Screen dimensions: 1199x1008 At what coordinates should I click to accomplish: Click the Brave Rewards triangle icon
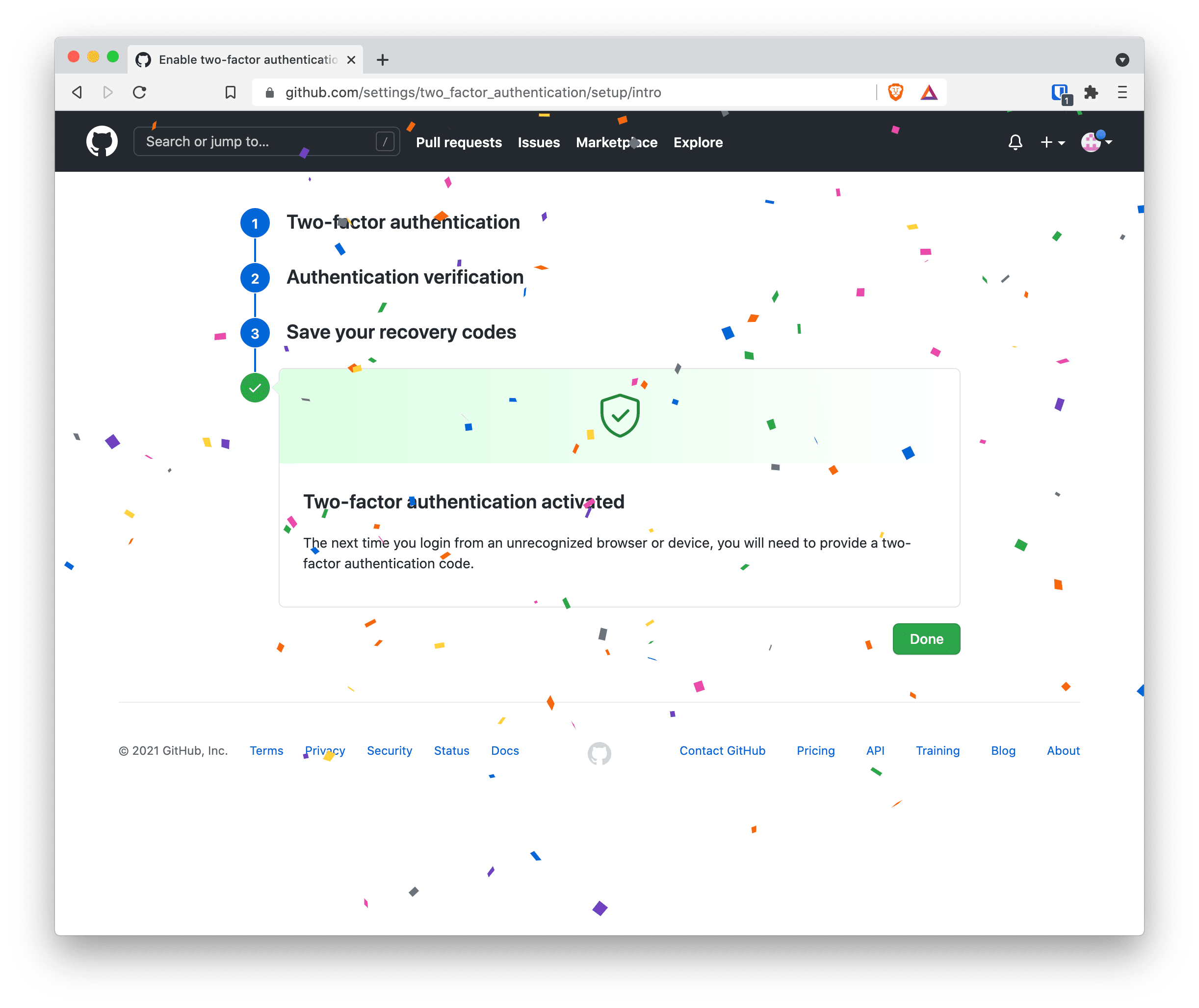(929, 92)
